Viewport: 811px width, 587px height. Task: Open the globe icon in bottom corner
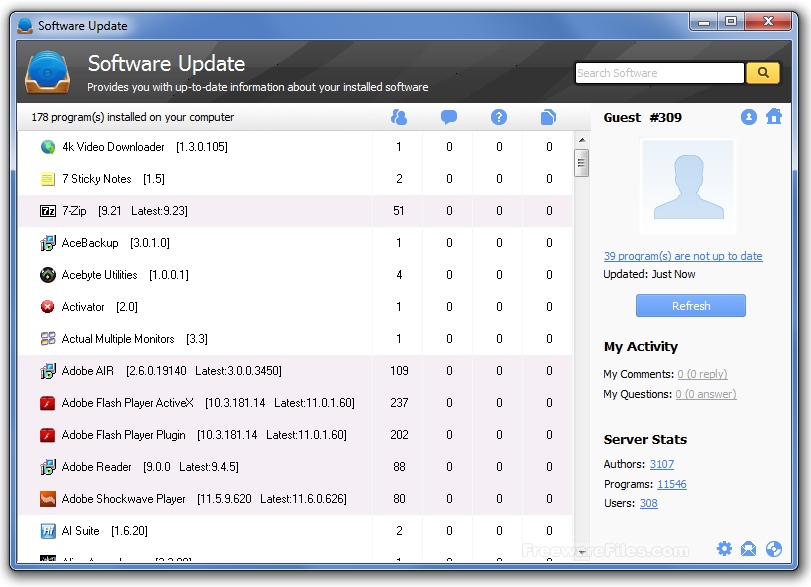[x=775, y=548]
